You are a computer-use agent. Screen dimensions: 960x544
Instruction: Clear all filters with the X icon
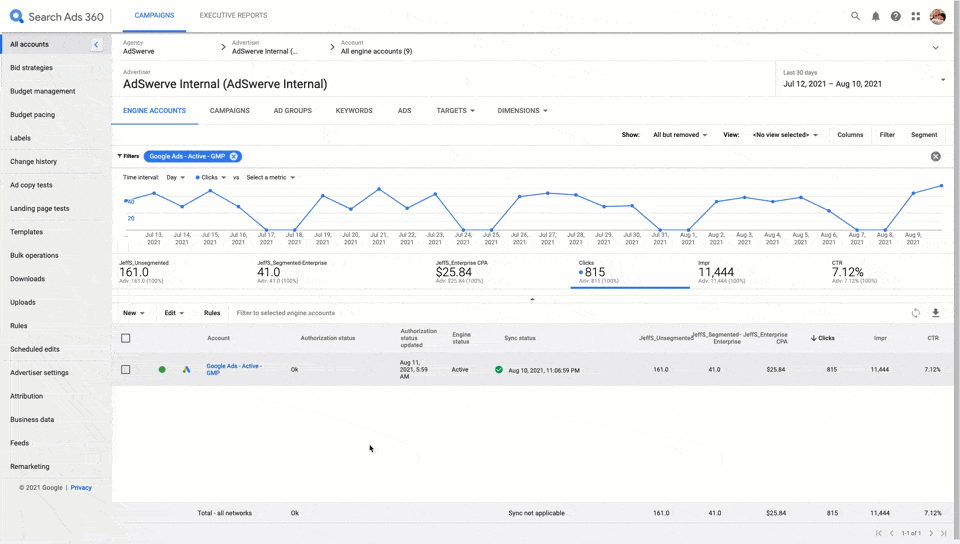point(936,156)
